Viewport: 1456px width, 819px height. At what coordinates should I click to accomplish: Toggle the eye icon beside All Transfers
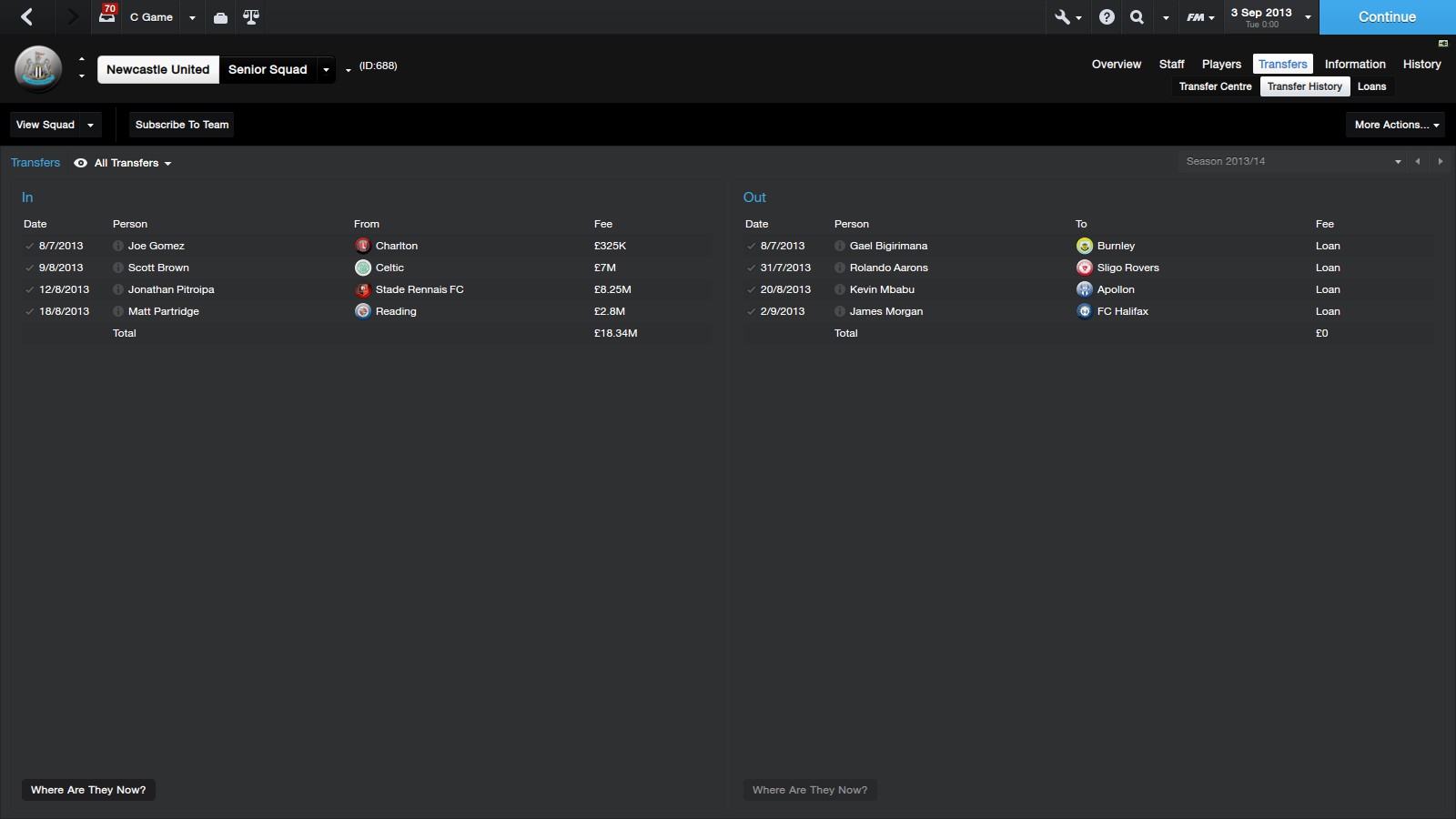(80, 163)
